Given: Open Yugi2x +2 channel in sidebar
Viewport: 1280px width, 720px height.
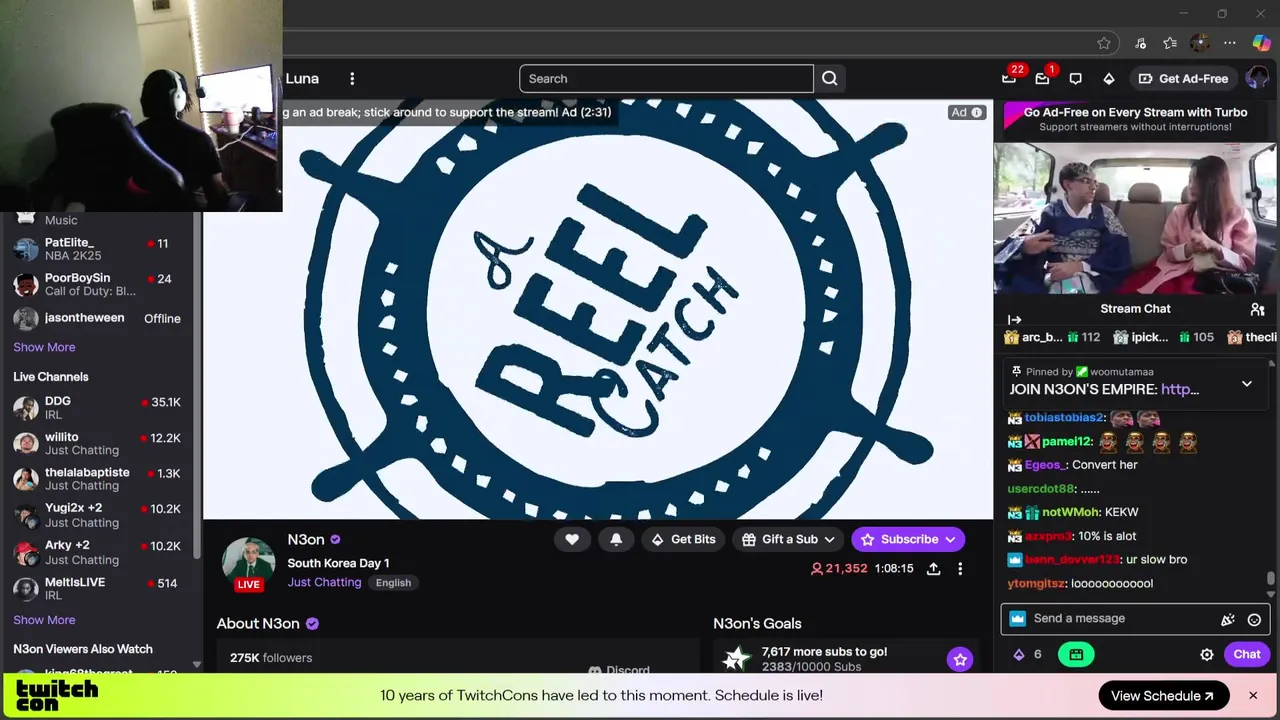Looking at the screenshot, I should [x=97, y=515].
